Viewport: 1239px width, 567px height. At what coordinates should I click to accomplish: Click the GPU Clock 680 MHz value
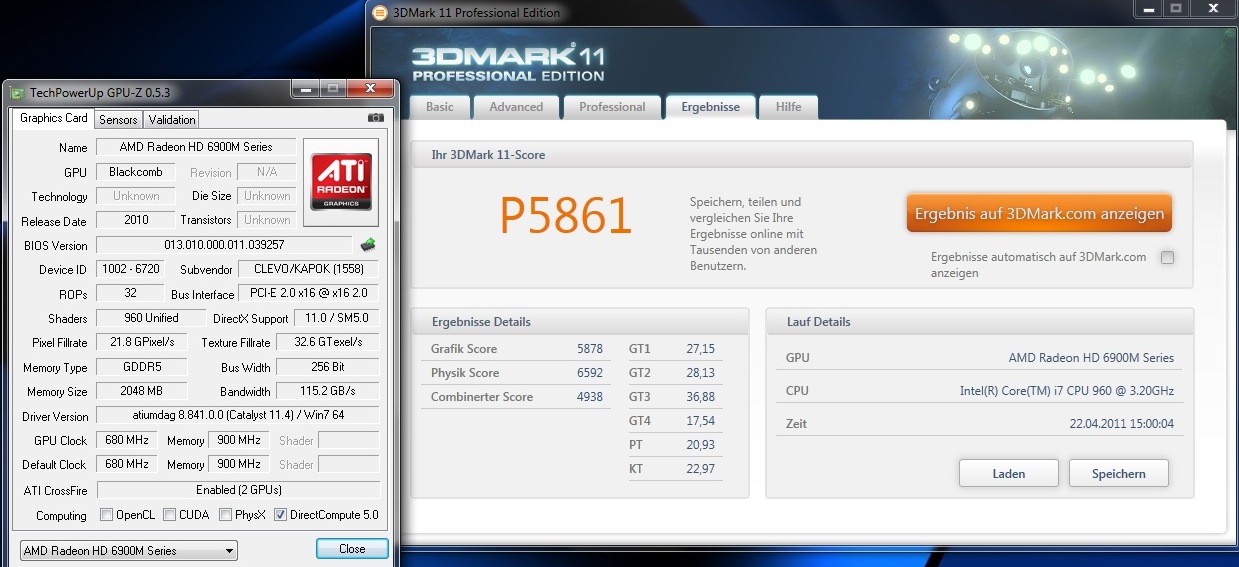127,441
